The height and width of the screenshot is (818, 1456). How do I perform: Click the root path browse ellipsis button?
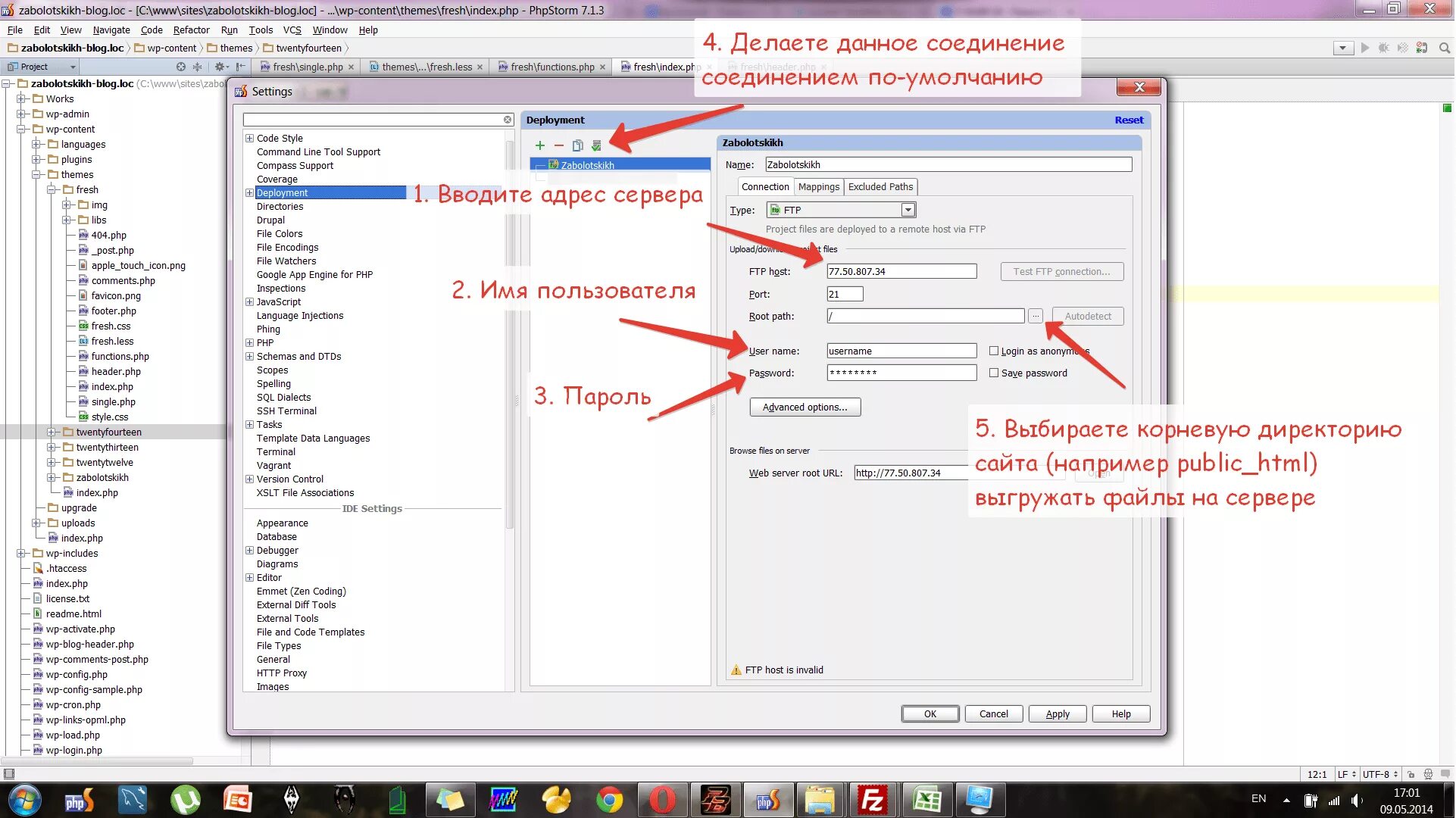pyautogui.click(x=1036, y=317)
